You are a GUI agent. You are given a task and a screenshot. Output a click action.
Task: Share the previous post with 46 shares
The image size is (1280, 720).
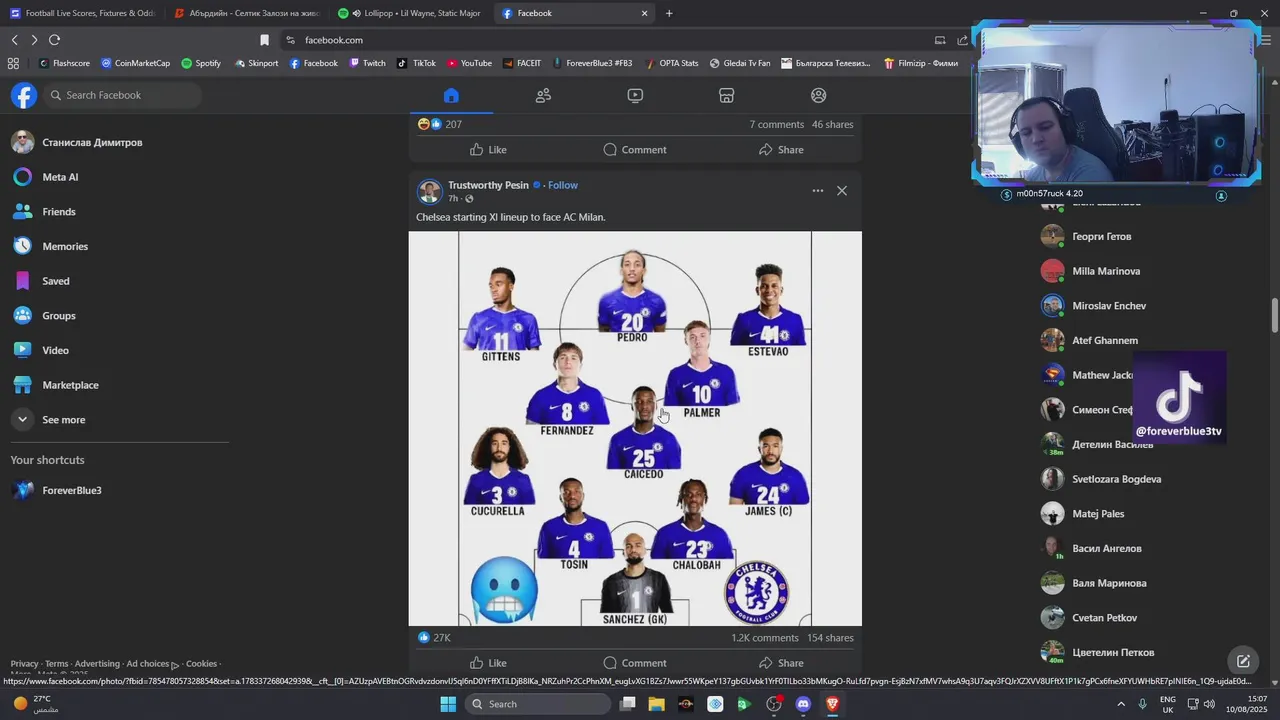coord(781,150)
